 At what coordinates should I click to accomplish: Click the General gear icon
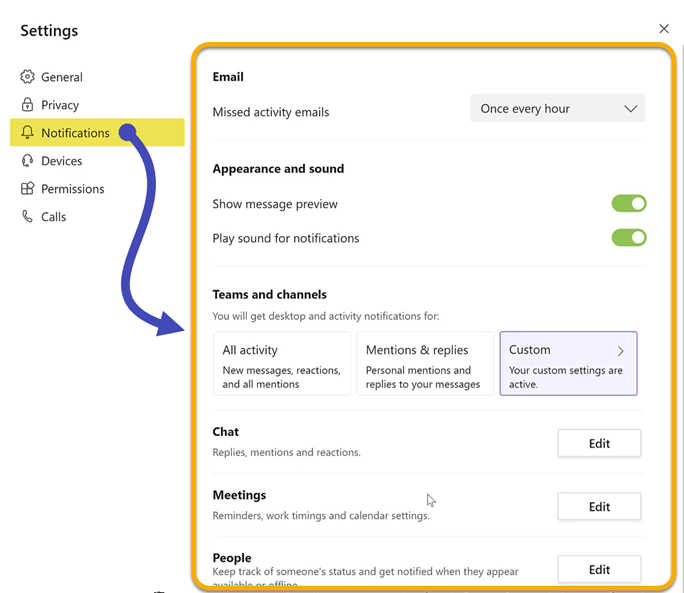coord(27,77)
